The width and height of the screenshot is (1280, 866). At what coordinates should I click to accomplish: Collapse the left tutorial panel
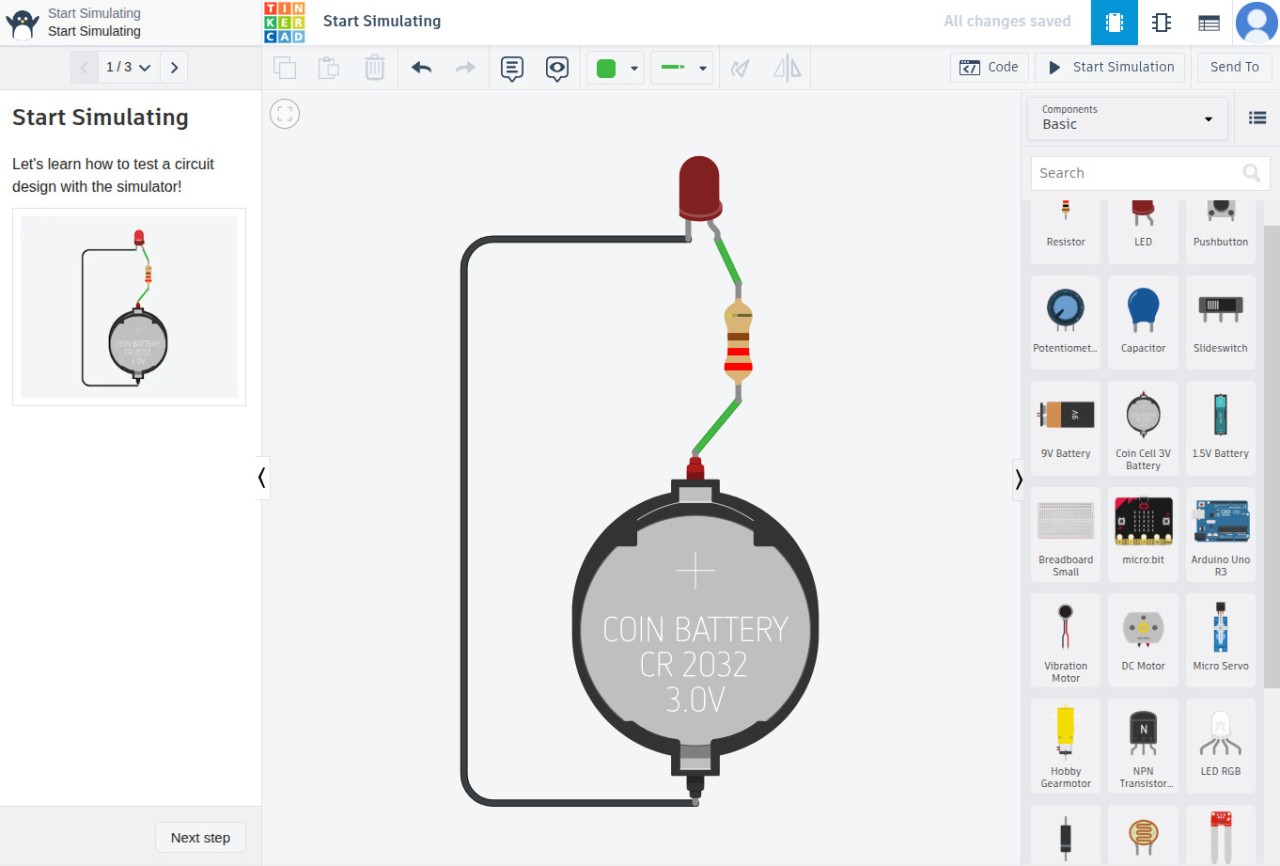pyautogui.click(x=262, y=478)
